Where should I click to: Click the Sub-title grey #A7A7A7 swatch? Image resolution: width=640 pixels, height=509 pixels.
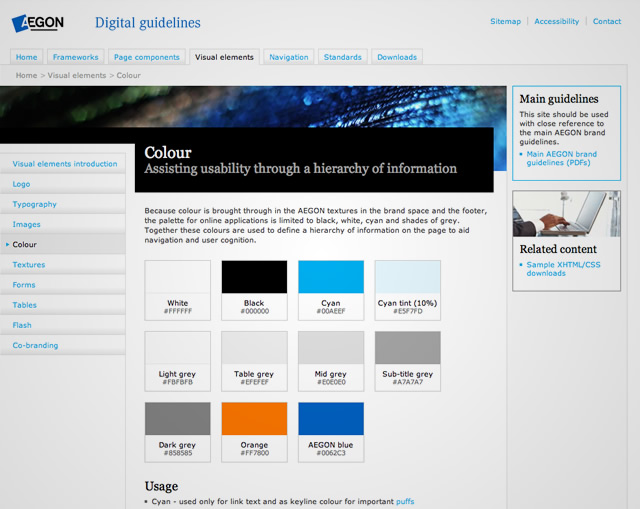[x=408, y=361]
